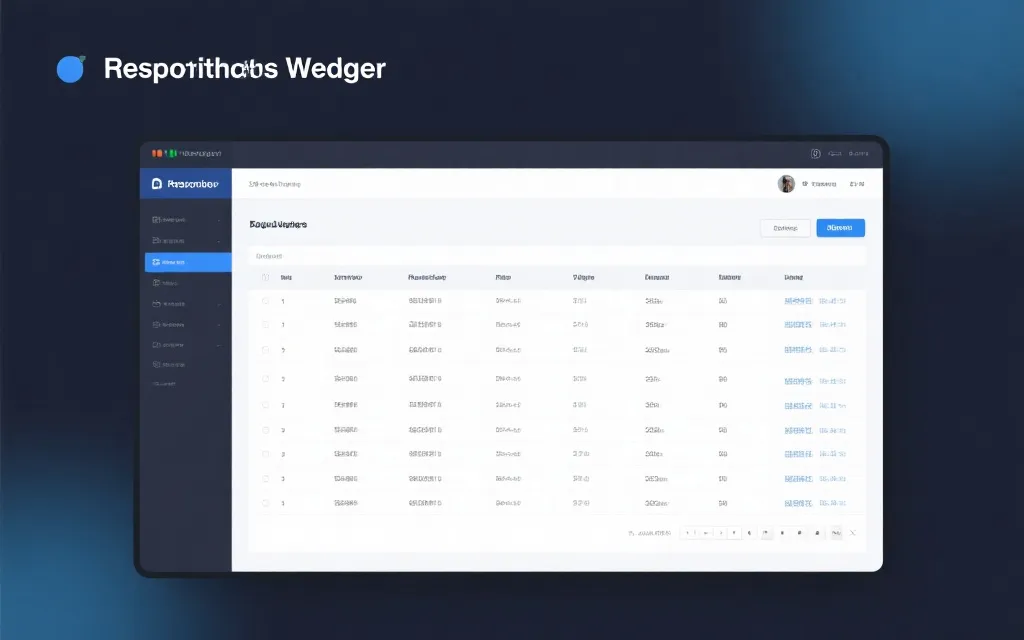Toggle the select-all checkbox in the table header
Screen dimensions: 1024x640
265,277
